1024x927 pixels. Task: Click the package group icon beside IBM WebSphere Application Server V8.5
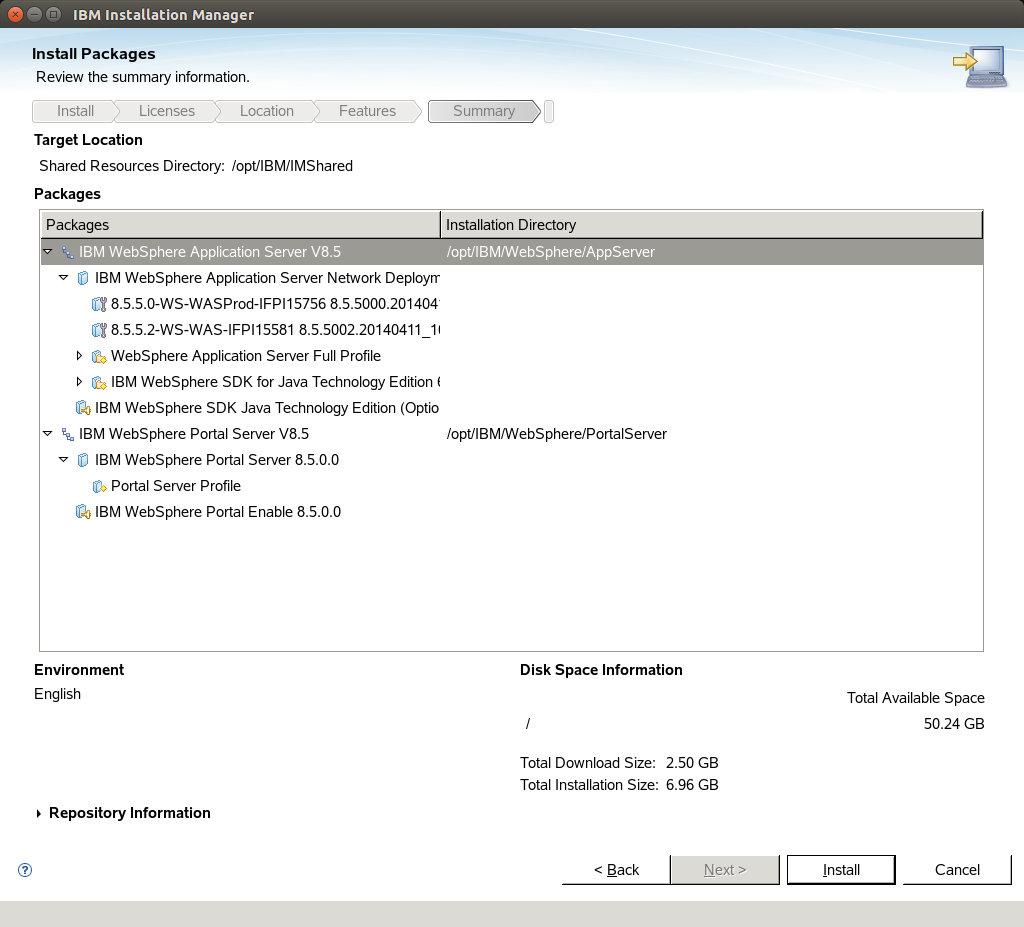point(67,252)
